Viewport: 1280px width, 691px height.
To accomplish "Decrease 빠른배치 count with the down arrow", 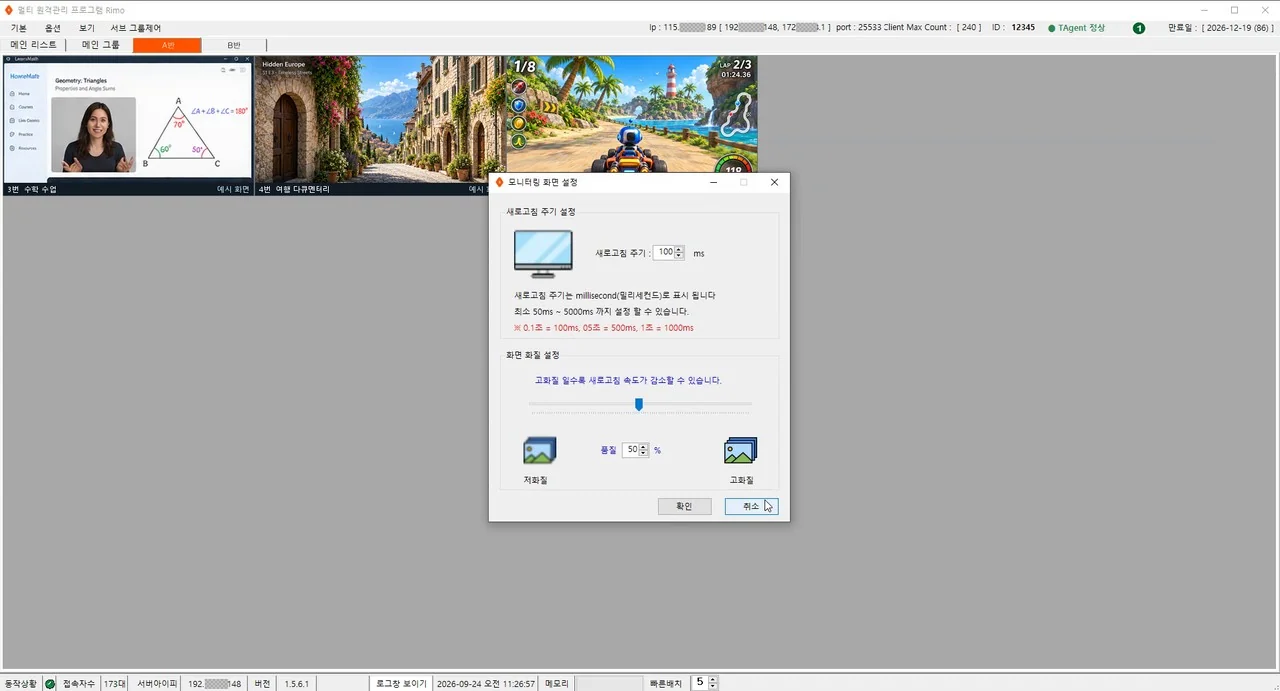I will point(713,687).
